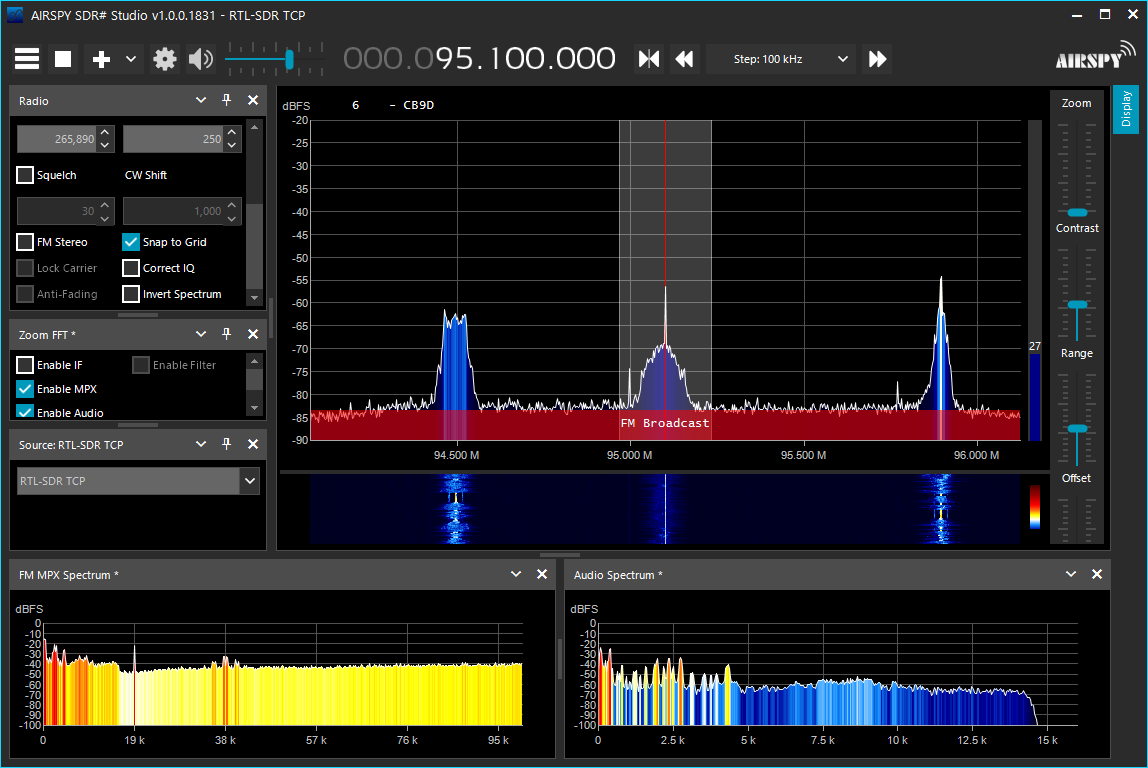The image size is (1148, 768).
Task: Click the Zoom FFT scrollbar up arrow
Action: coord(254,361)
